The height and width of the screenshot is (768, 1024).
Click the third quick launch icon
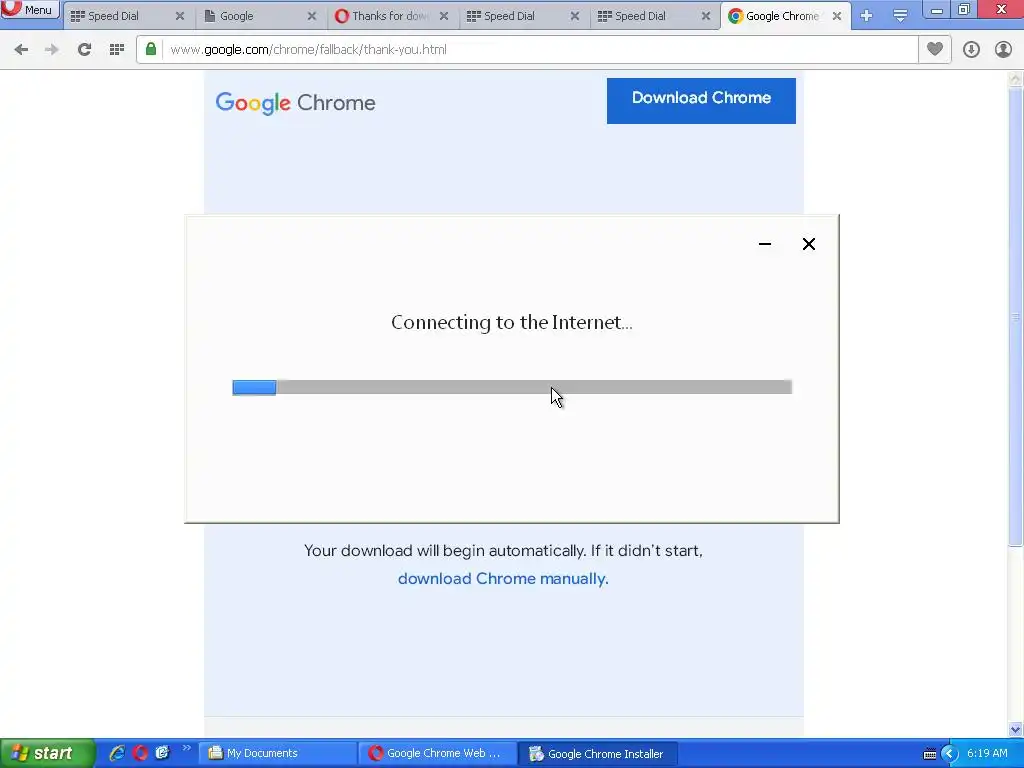tap(162, 753)
